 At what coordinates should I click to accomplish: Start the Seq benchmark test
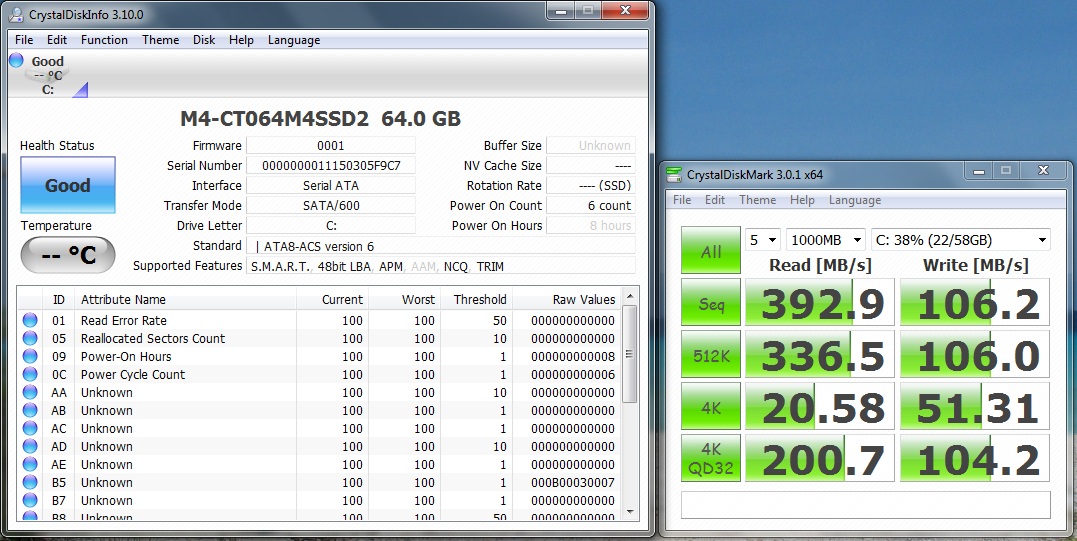pyautogui.click(x=711, y=302)
